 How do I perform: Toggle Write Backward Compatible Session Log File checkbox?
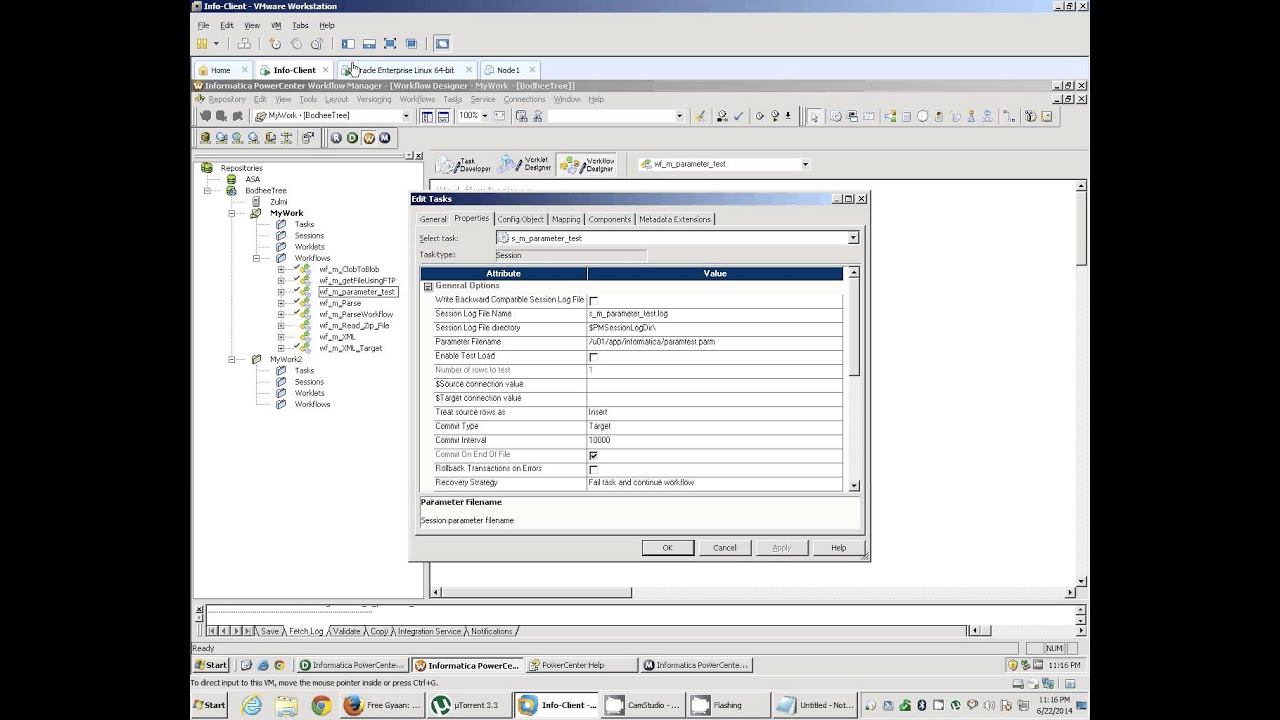point(593,300)
